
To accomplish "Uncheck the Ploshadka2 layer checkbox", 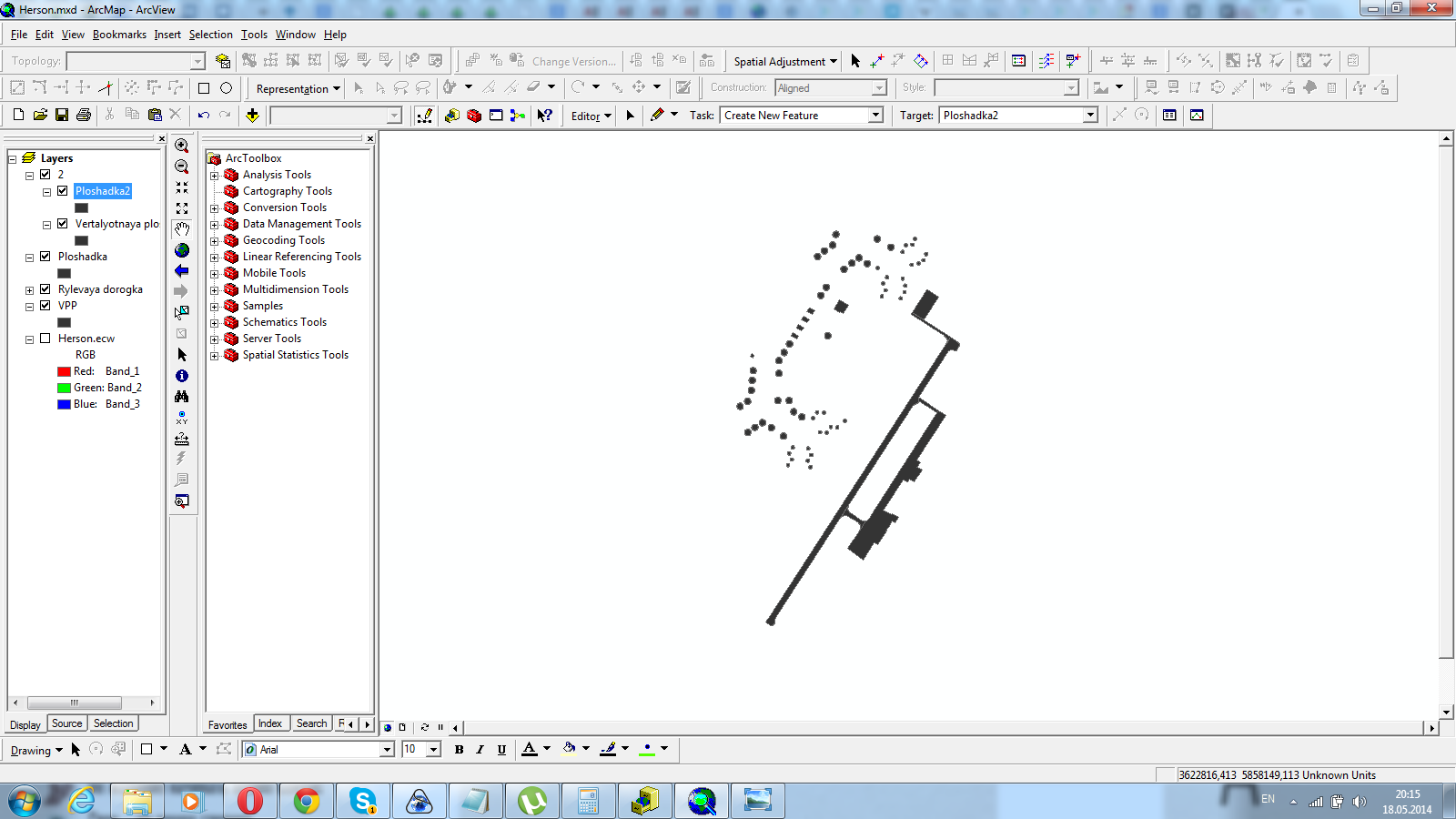I will pyautogui.click(x=62, y=191).
